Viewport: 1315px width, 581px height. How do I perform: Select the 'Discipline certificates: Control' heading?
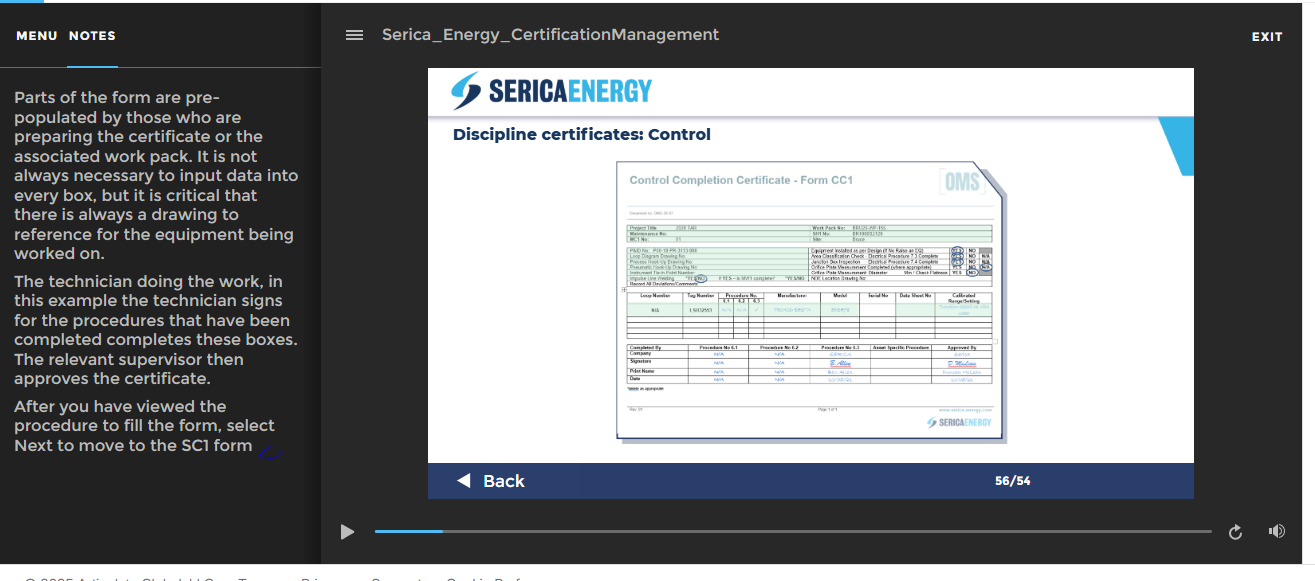(582, 134)
